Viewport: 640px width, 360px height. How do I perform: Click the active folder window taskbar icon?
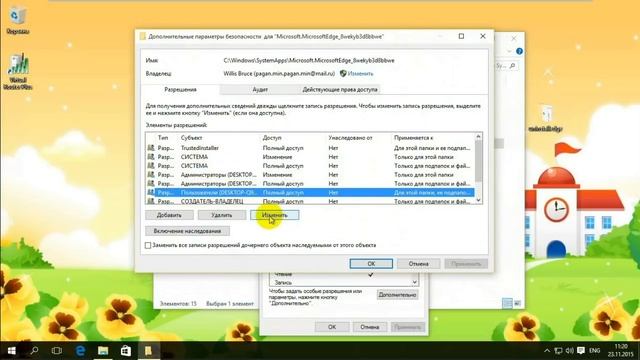pyautogui.click(x=148, y=351)
